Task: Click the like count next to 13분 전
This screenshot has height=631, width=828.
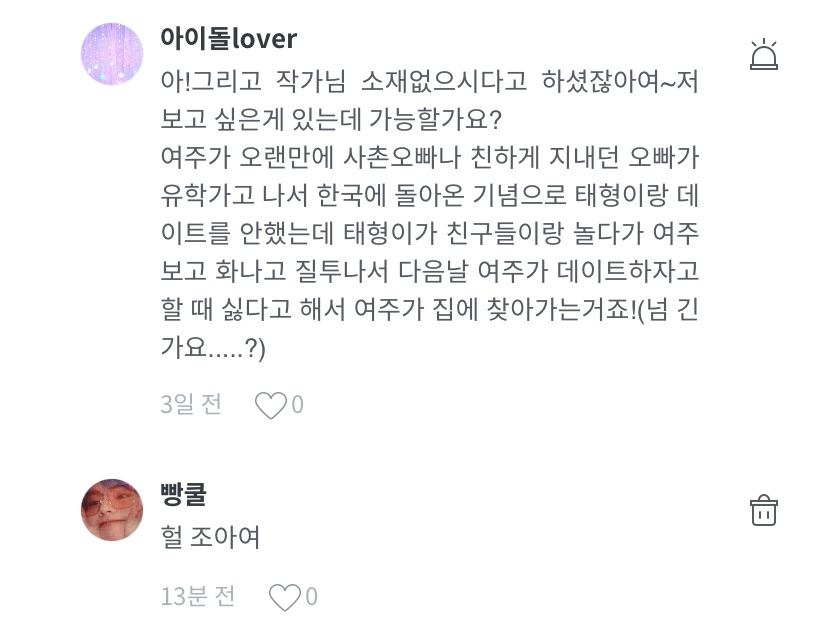Action: tap(311, 597)
